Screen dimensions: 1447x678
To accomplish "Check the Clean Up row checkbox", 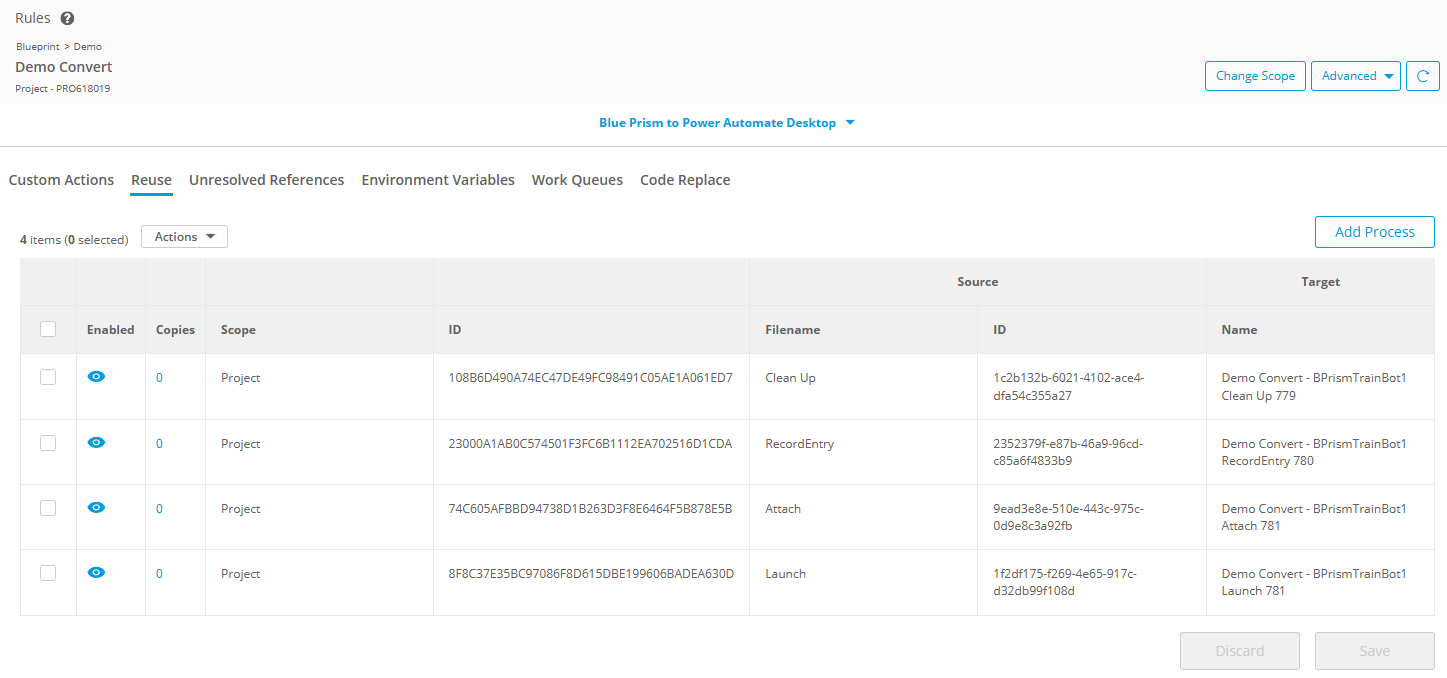I will click(48, 377).
